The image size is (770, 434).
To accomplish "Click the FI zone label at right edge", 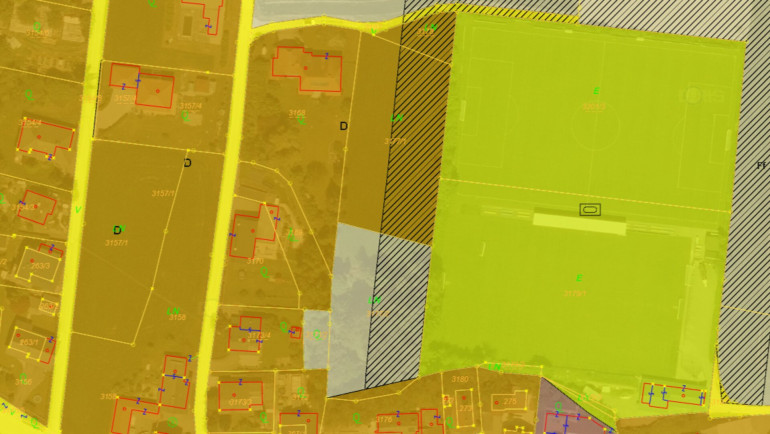I will 761,165.
